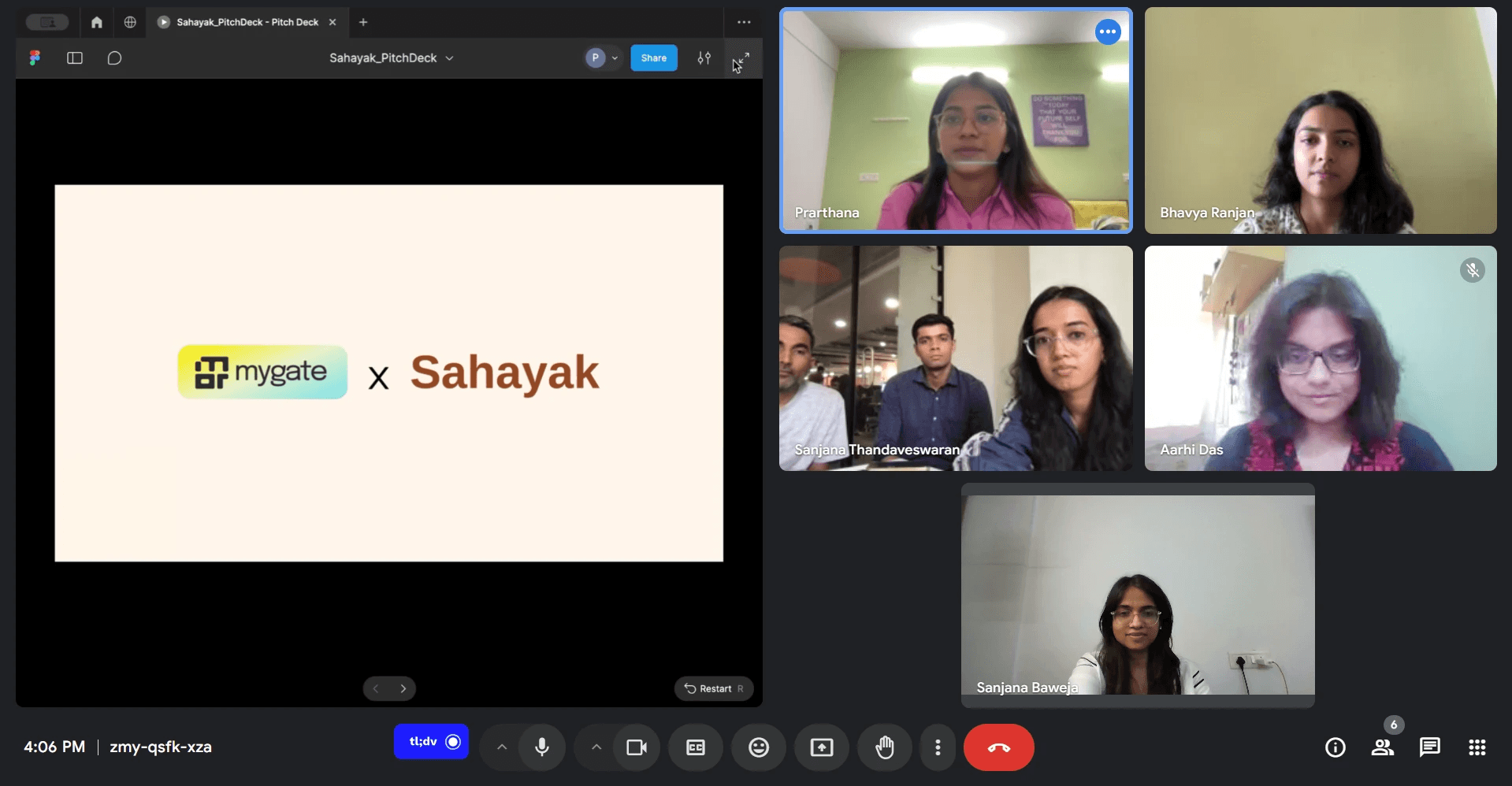1512x786 pixels.
Task: Open the globe community icon
Action: [x=130, y=22]
